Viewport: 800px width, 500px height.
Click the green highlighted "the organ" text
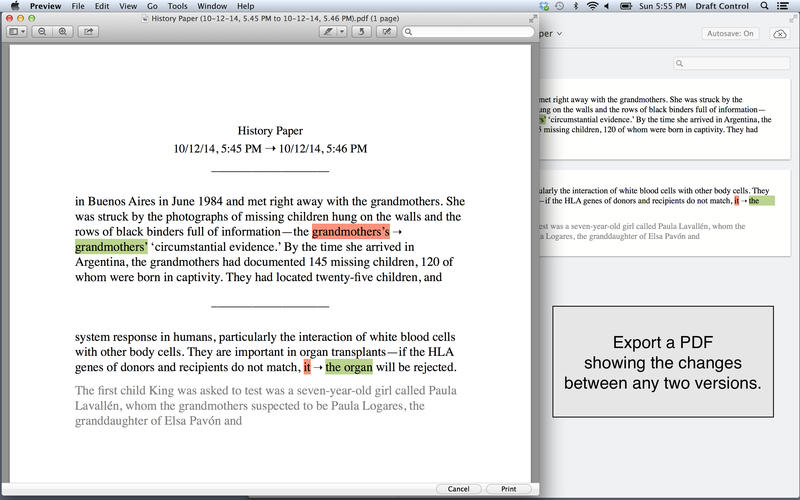(349, 367)
